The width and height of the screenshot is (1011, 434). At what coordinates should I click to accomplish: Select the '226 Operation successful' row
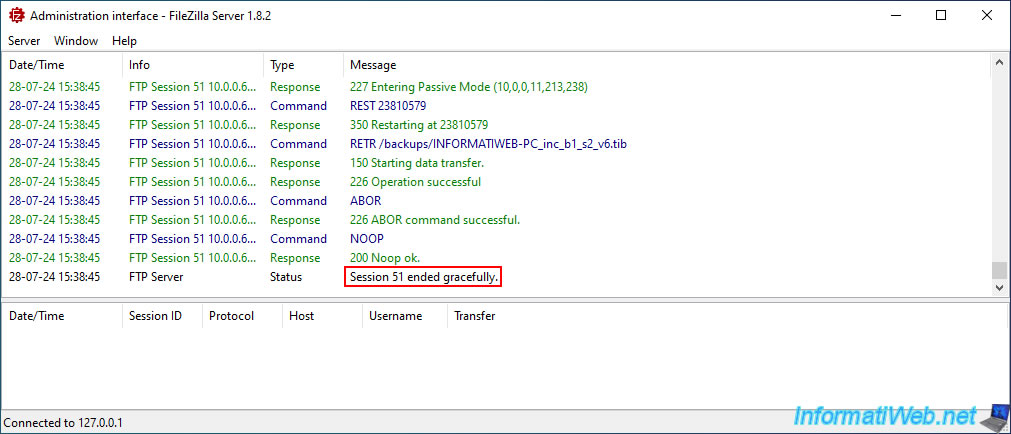coord(496,182)
